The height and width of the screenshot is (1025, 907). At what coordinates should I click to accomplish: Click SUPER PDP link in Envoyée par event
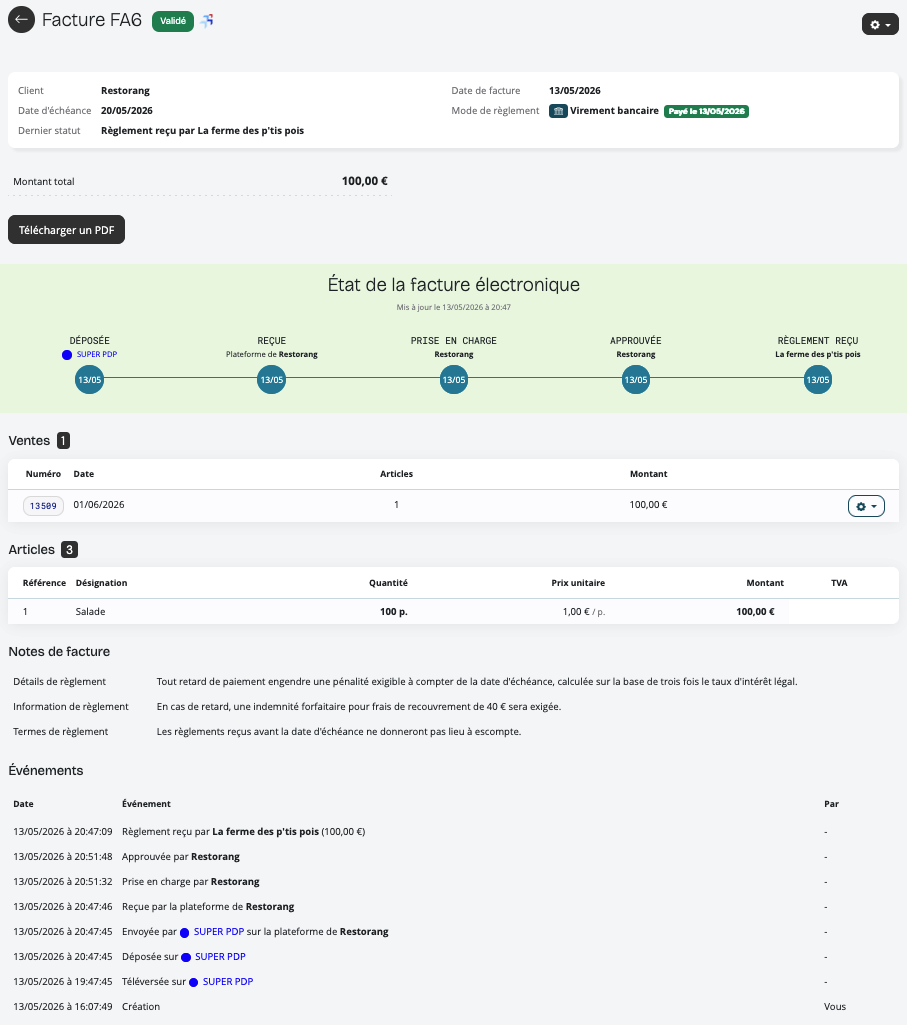(218, 932)
